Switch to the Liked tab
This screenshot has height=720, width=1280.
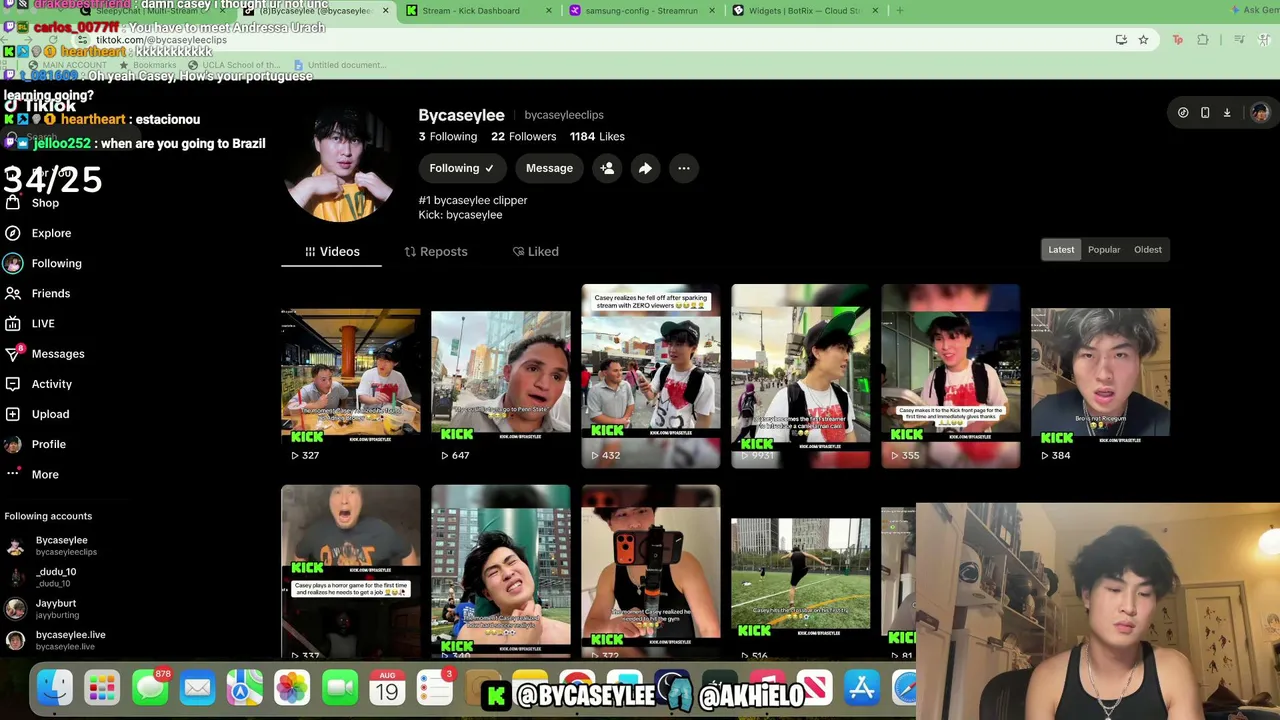point(536,252)
